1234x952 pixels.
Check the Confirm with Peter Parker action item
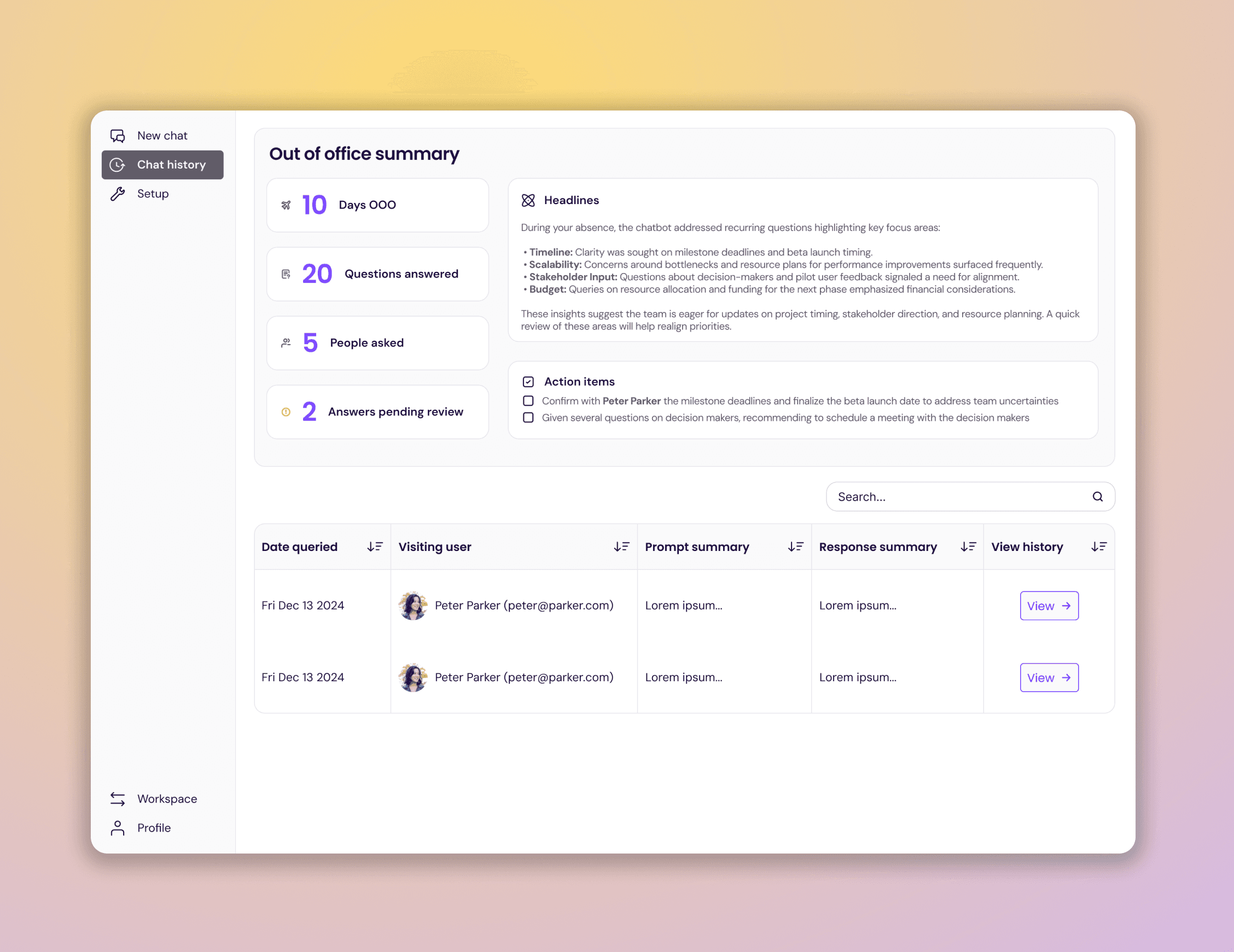(x=528, y=401)
